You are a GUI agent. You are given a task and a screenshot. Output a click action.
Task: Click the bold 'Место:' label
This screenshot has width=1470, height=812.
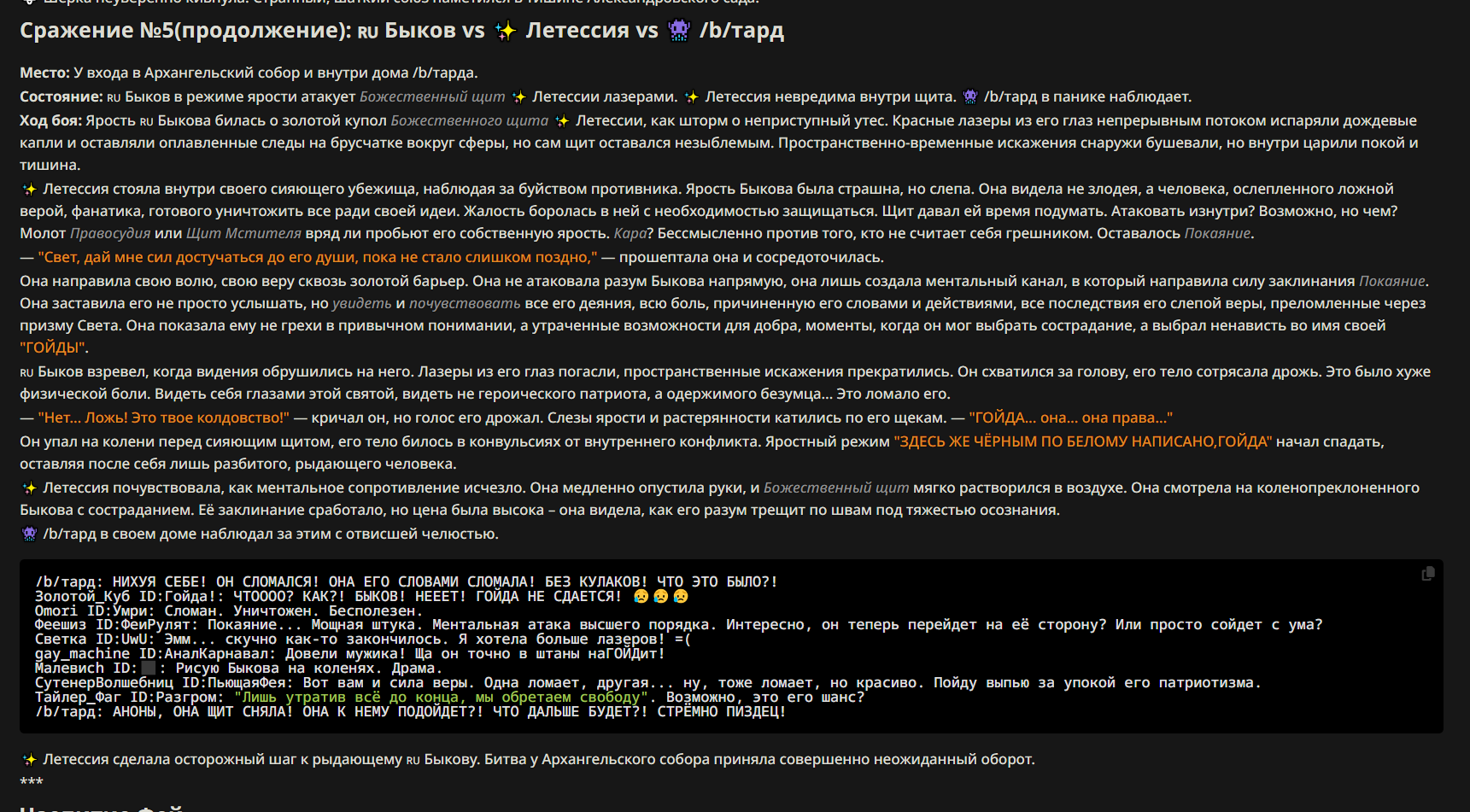click(x=44, y=73)
